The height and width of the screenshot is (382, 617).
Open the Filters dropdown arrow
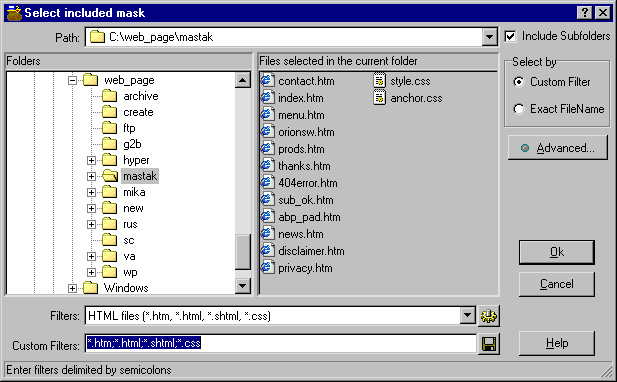[467, 316]
